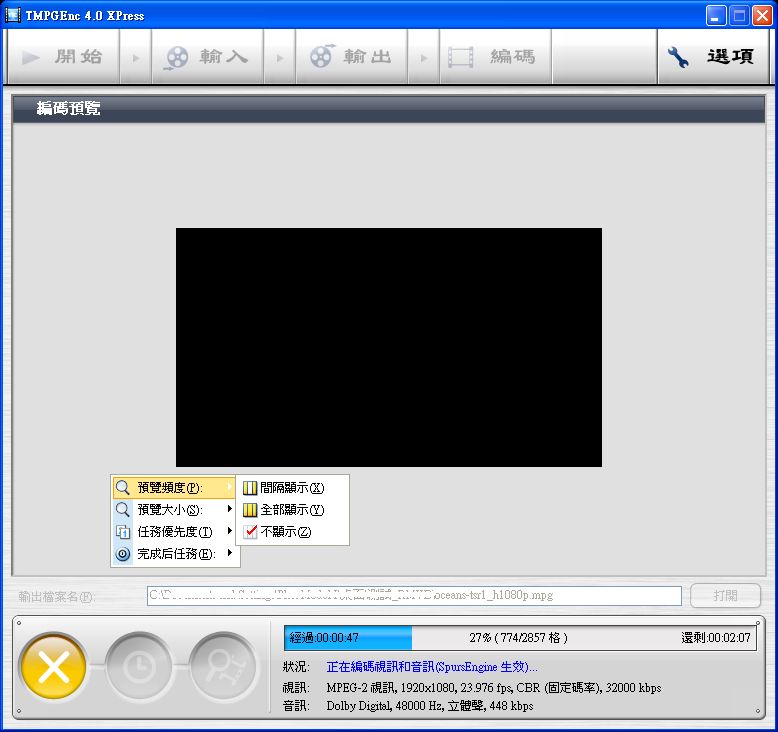The image size is (778, 732).
Task: Click the arrow between 輸入 and 輸出
Action: pyautogui.click(x=280, y=58)
